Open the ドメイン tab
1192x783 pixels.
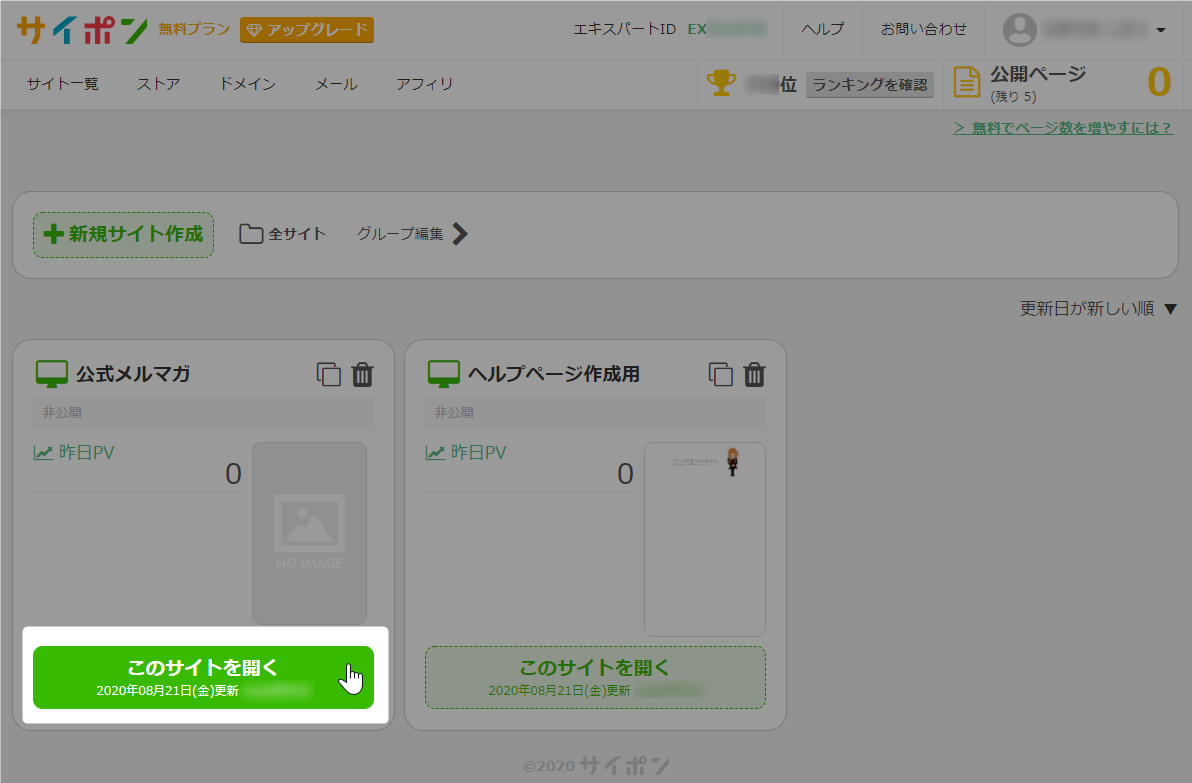247,84
